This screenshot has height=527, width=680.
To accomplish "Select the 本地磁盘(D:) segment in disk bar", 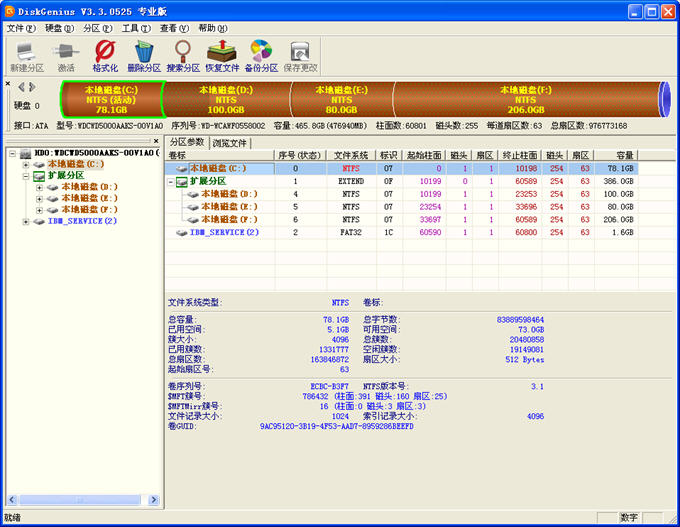I will click(225, 99).
